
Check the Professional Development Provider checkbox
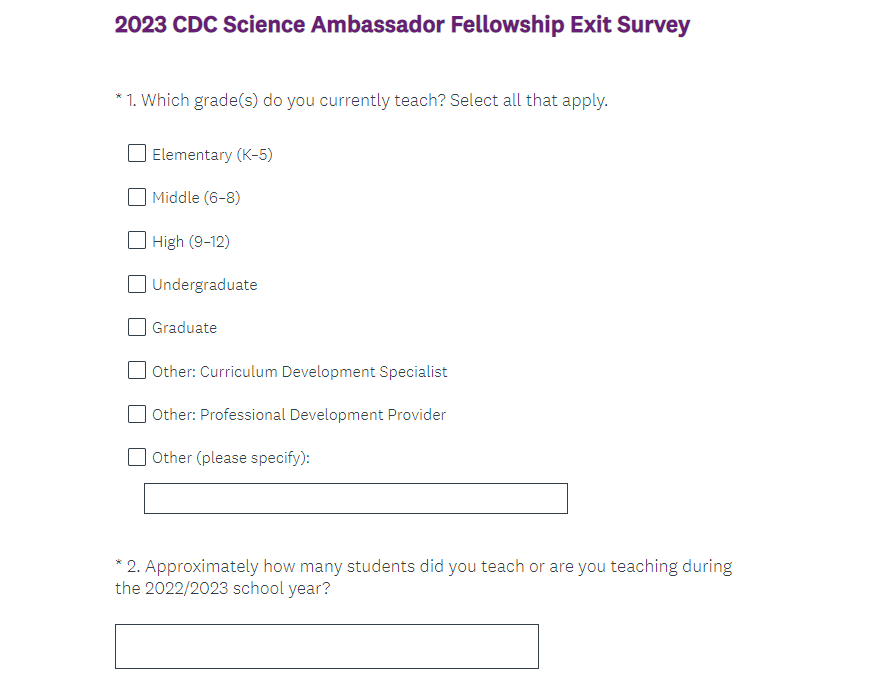coord(137,414)
